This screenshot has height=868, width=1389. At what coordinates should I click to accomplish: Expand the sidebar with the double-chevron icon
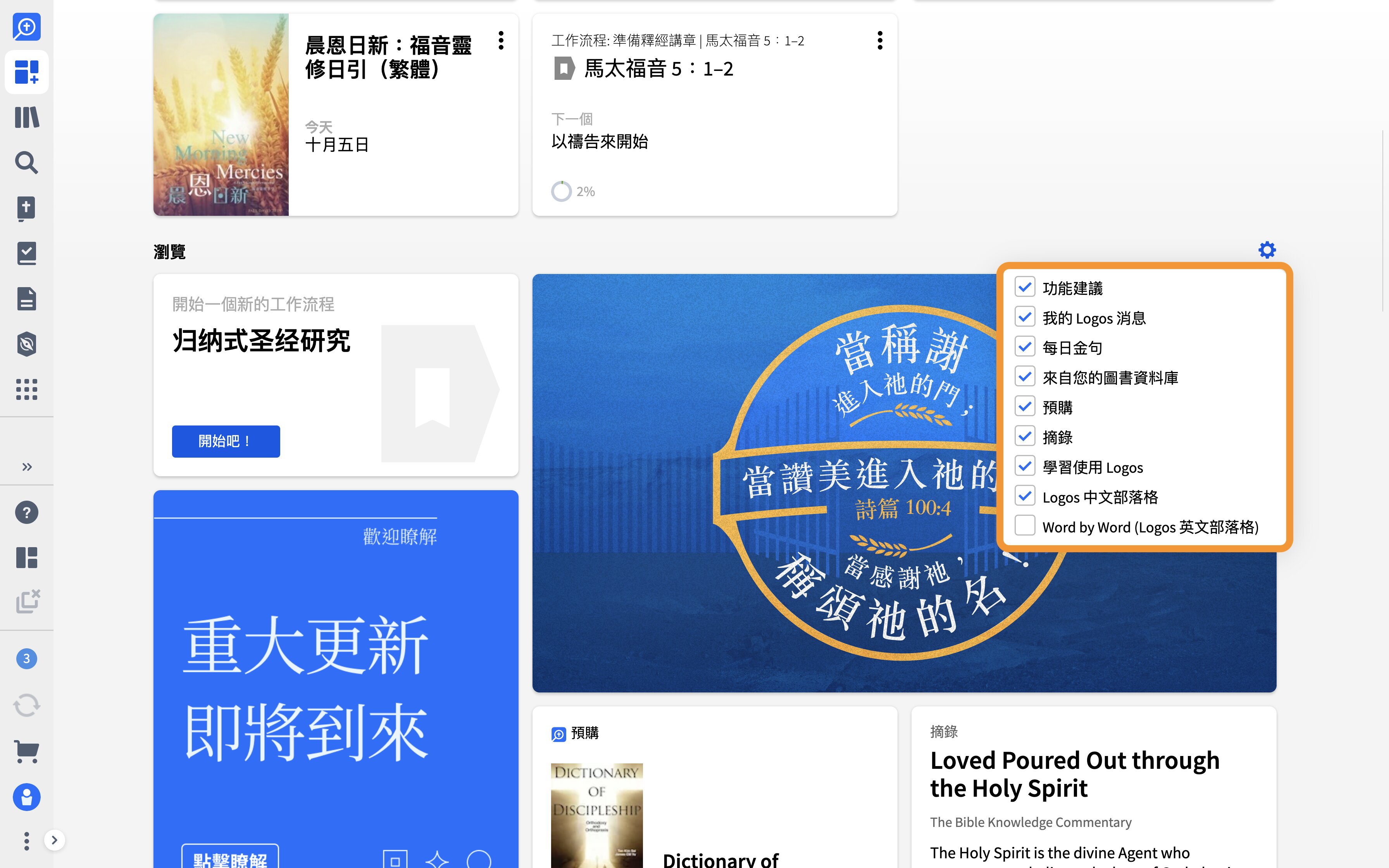26,467
